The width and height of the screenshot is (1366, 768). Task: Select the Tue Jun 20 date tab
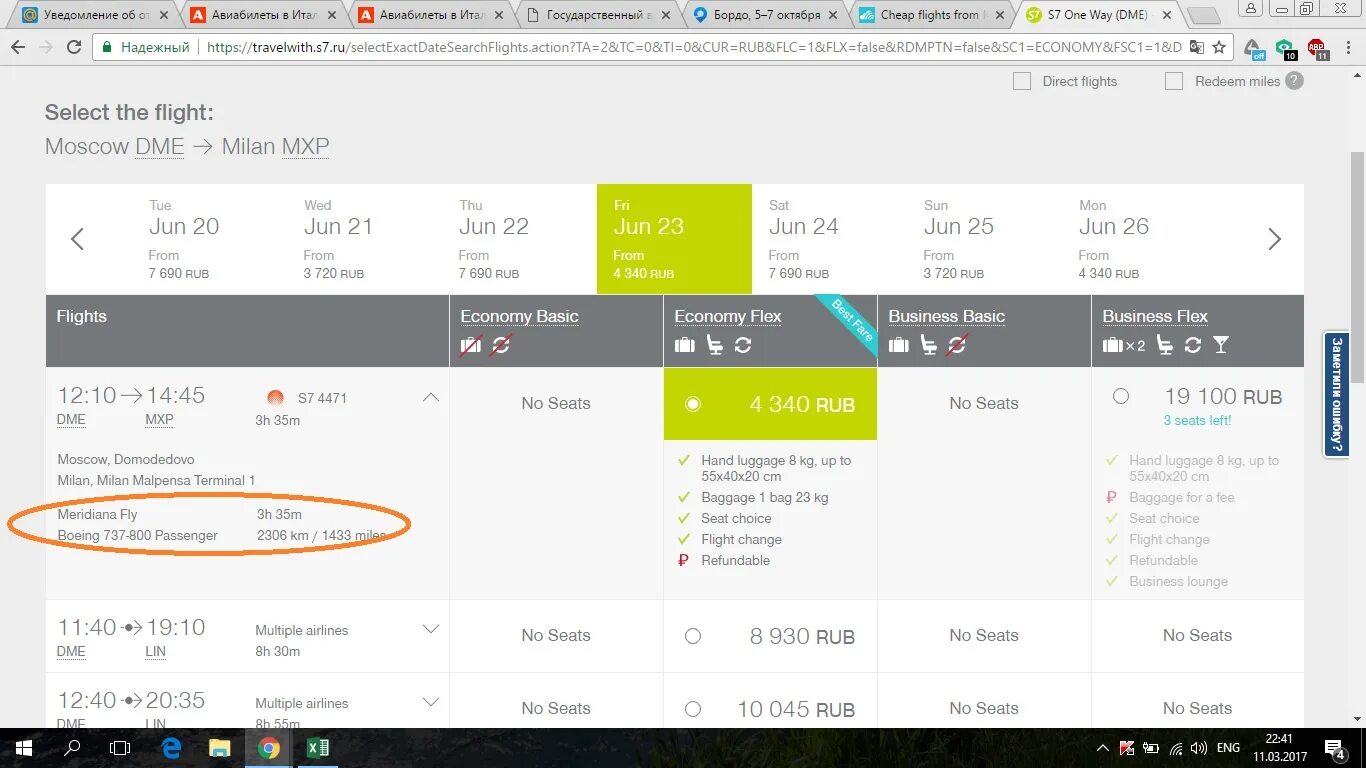coord(210,239)
